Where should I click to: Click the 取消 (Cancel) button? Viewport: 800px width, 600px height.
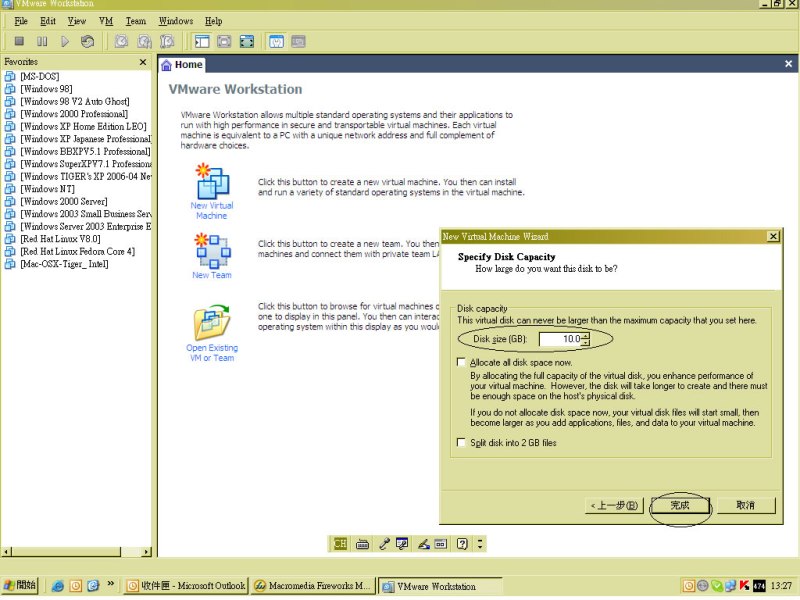pyautogui.click(x=746, y=506)
